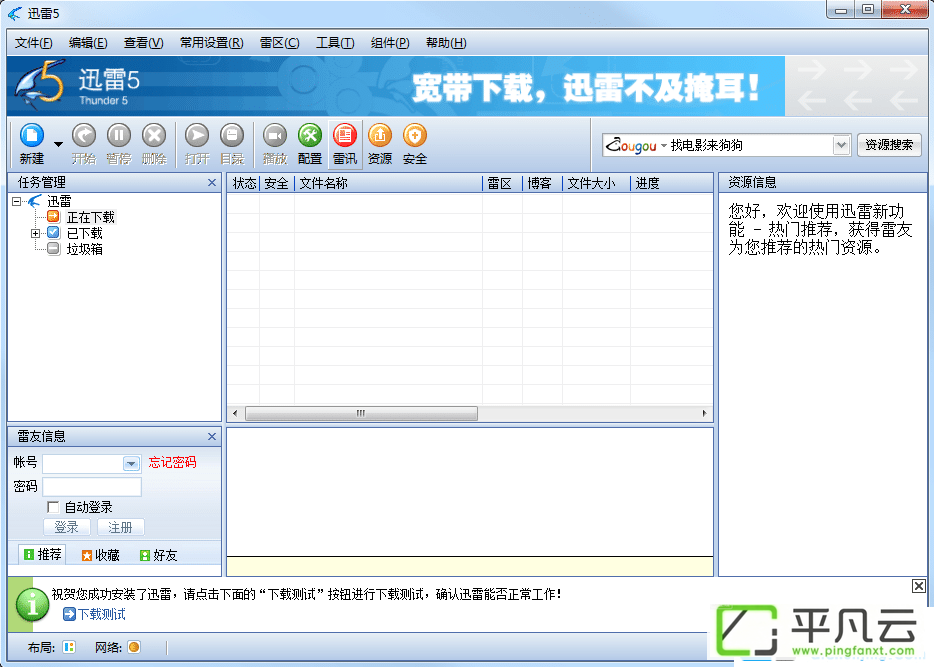
Task: Open the 雷区(C) menu
Action: (x=279, y=43)
